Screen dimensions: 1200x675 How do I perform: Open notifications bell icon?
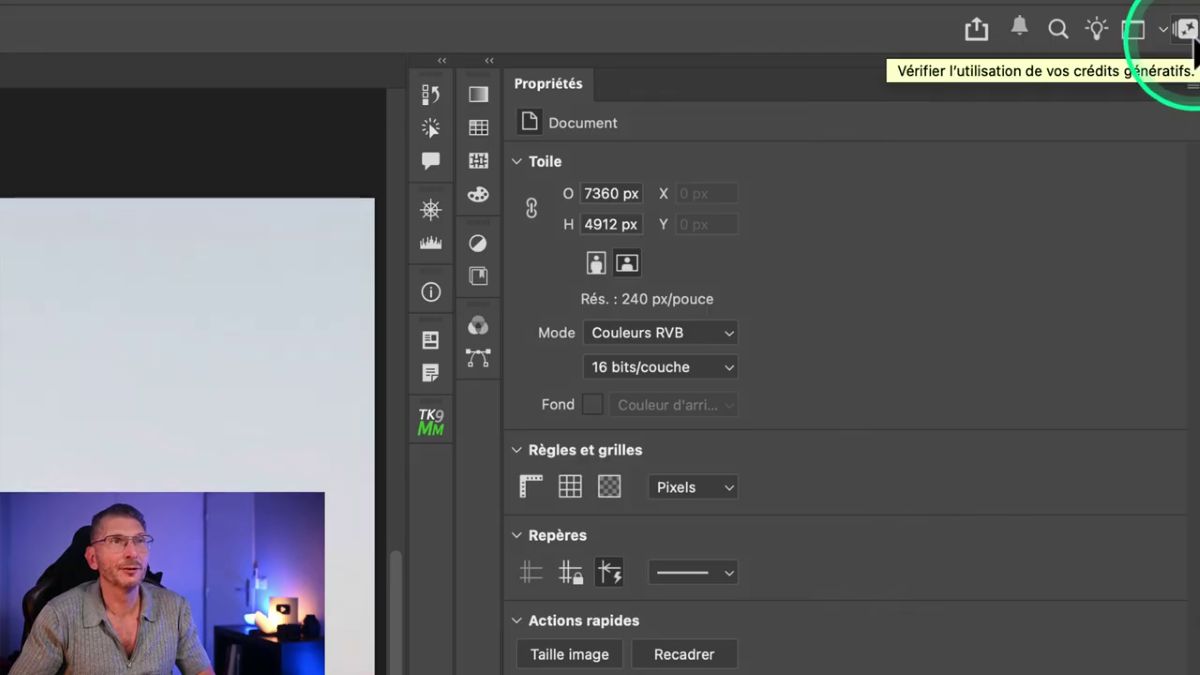coord(1019,27)
